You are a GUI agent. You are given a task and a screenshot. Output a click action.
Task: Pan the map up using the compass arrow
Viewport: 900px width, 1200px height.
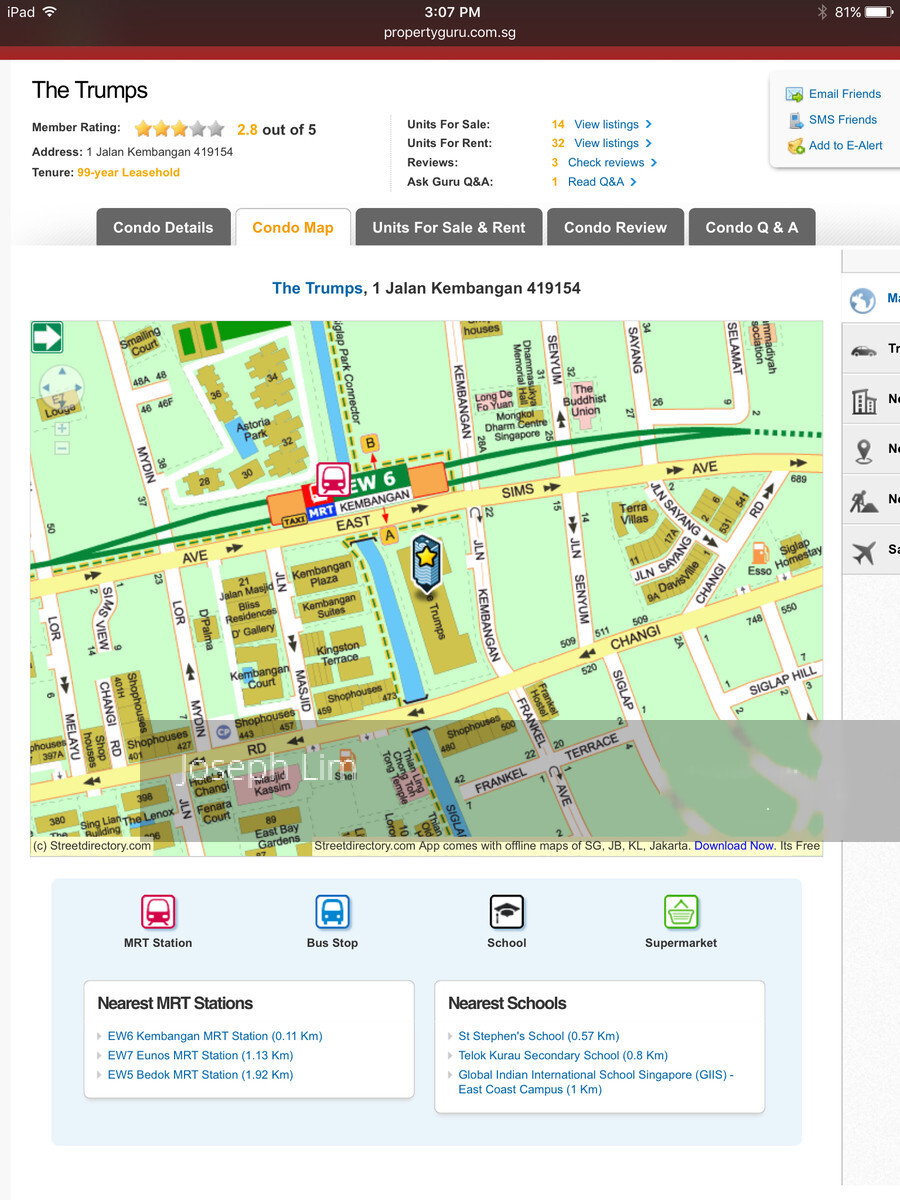point(61,372)
